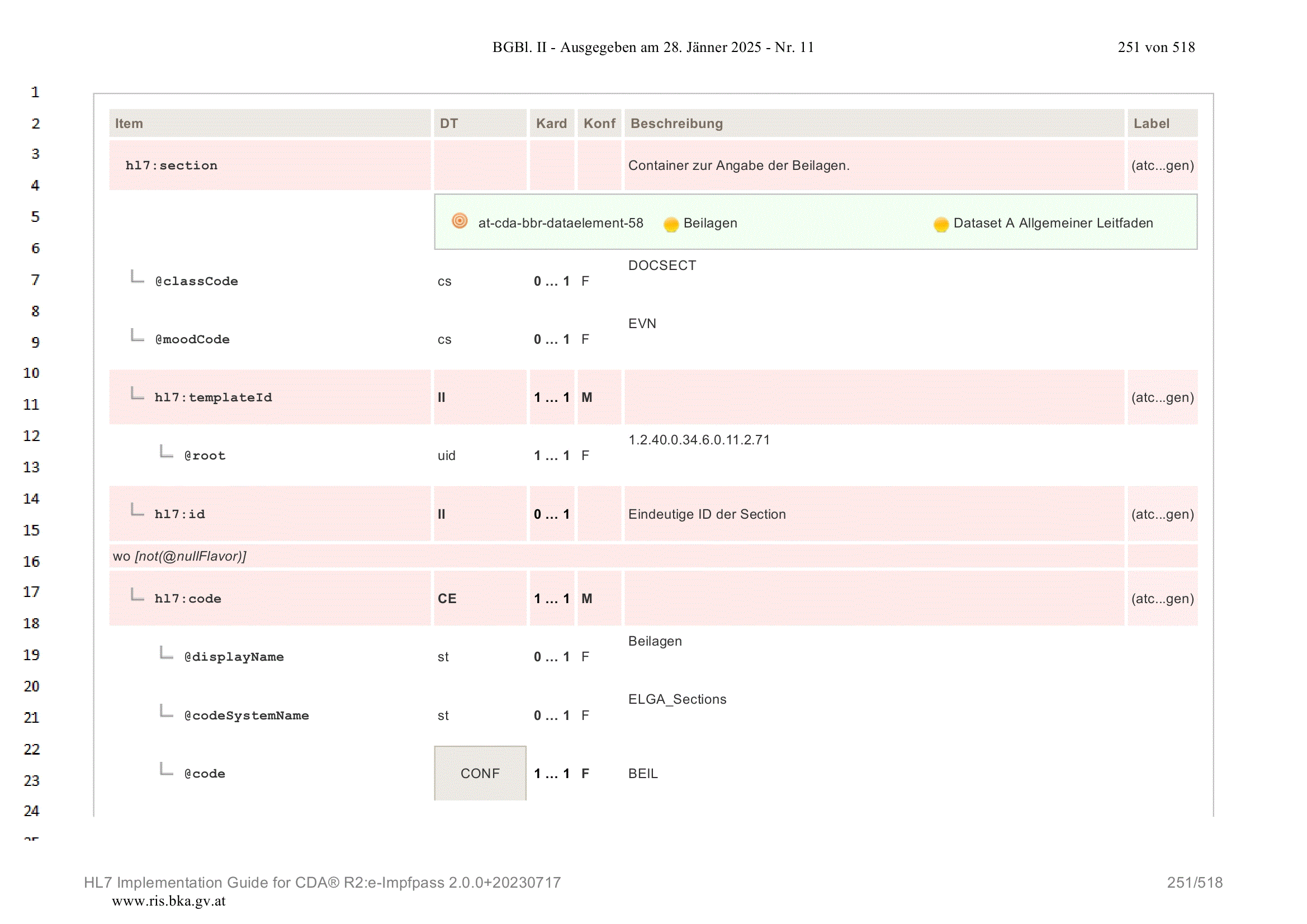Viewport: 1307px width, 924px height.
Task: Click the tree branch icon beside @classCode
Action: coord(137,277)
